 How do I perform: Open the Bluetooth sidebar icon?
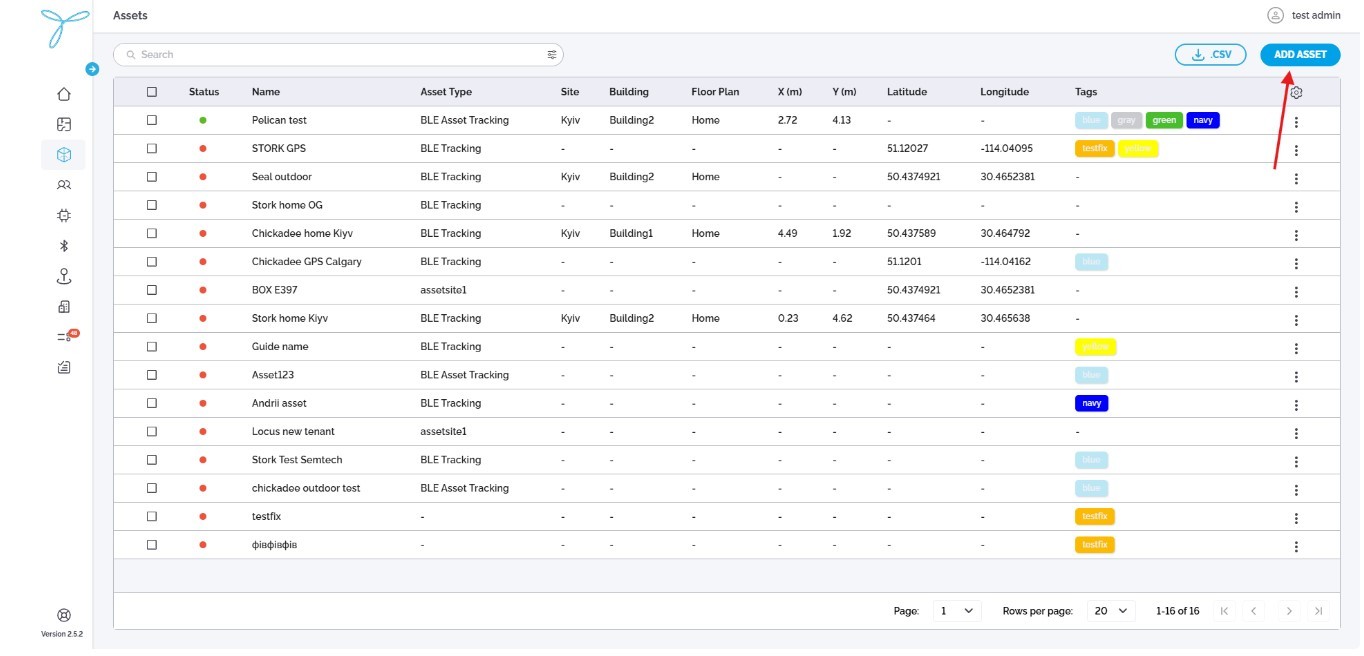coord(64,246)
